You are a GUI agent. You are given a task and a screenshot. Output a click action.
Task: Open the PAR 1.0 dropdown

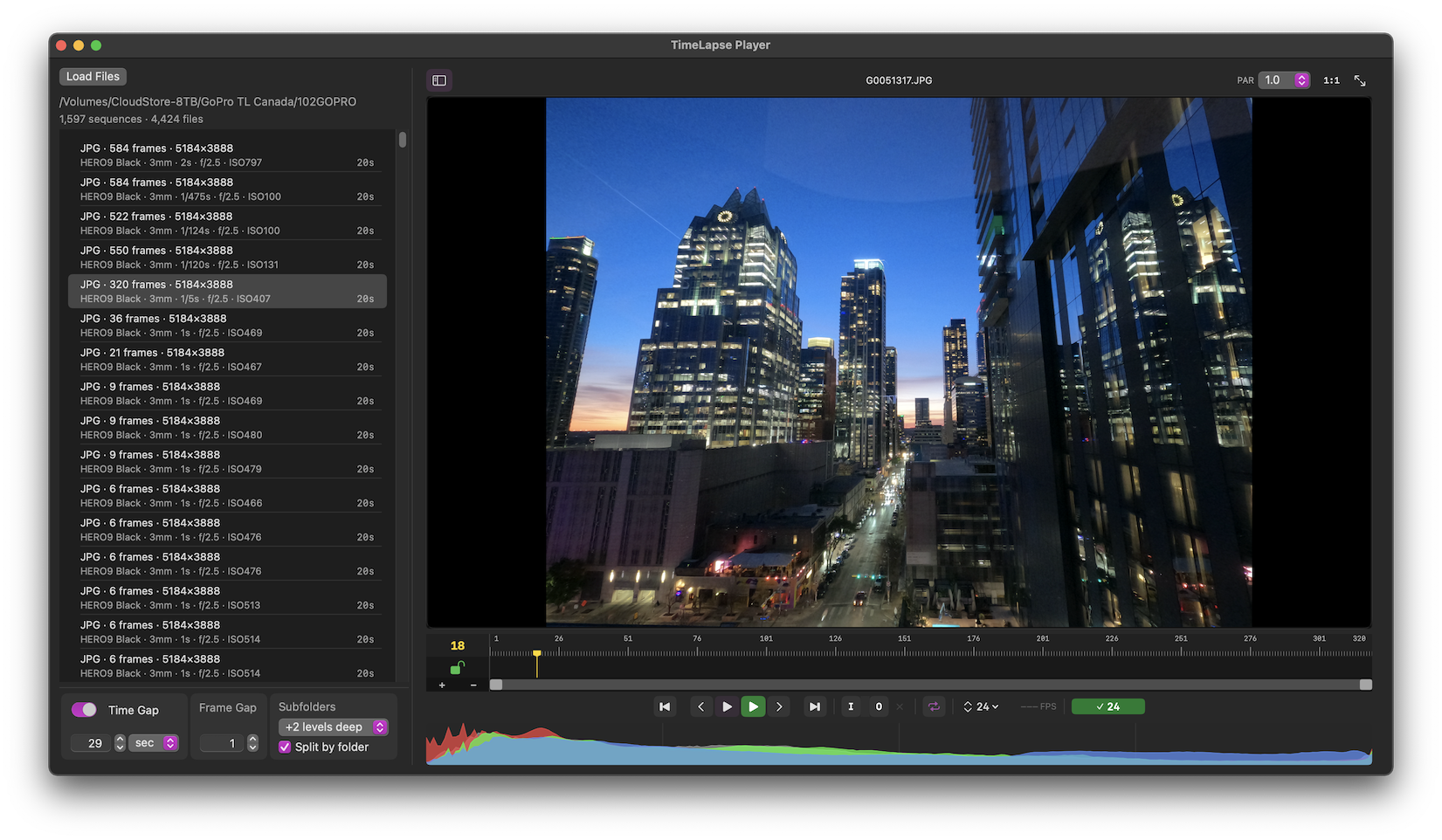click(x=1284, y=80)
